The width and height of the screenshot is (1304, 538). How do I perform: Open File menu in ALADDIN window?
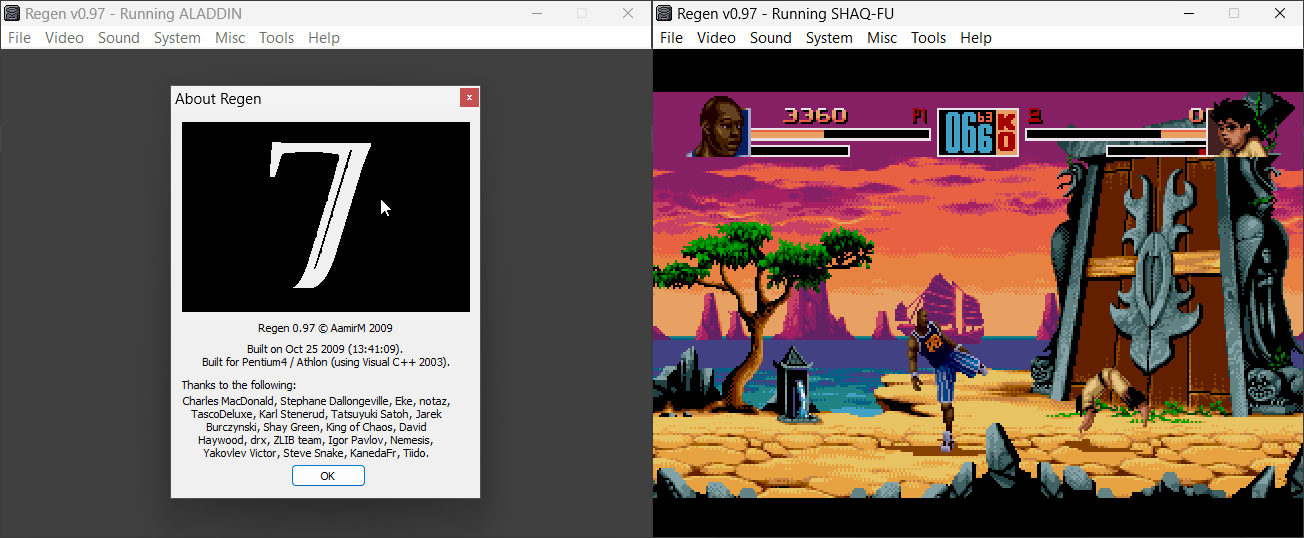point(19,38)
